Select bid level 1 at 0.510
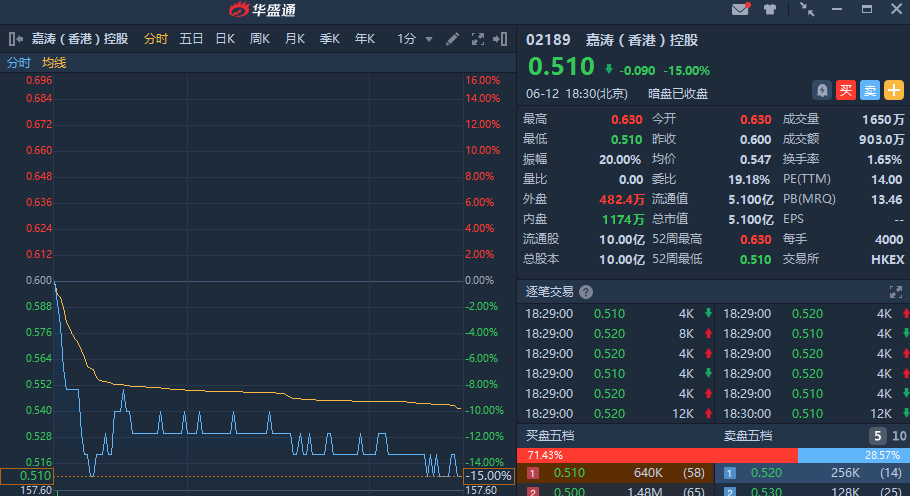Screen dimensions: 910x496 [616, 473]
